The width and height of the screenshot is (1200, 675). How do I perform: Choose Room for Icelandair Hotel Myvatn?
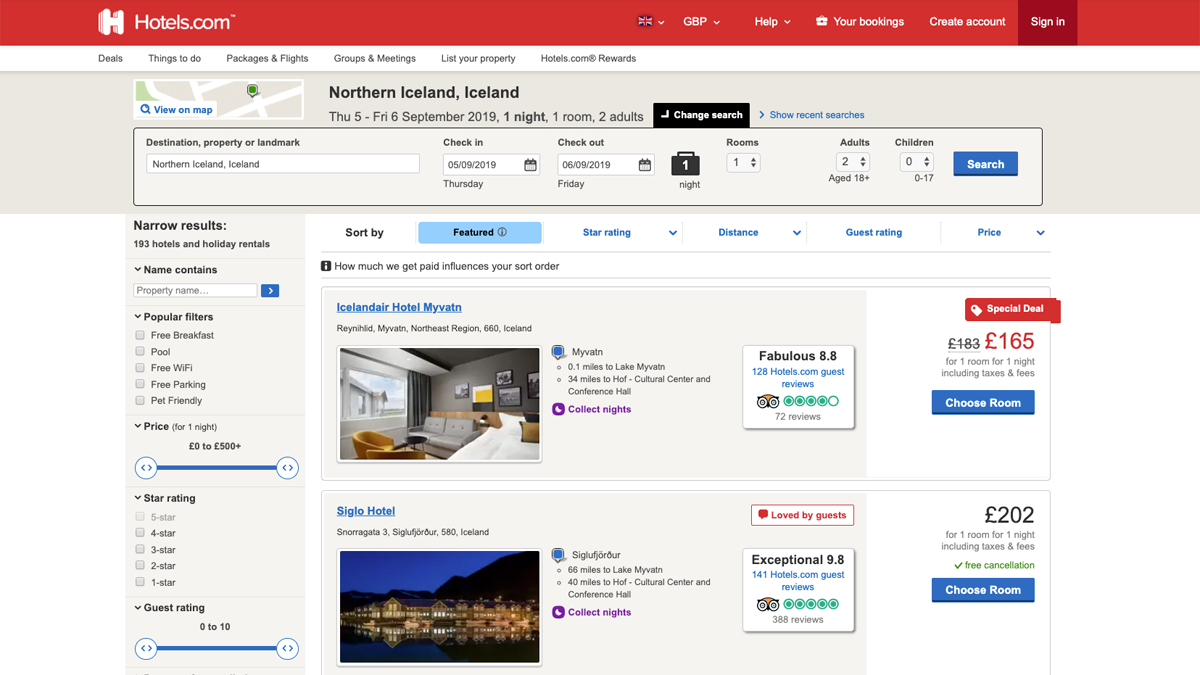pyautogui.click(x=983, y=403)
